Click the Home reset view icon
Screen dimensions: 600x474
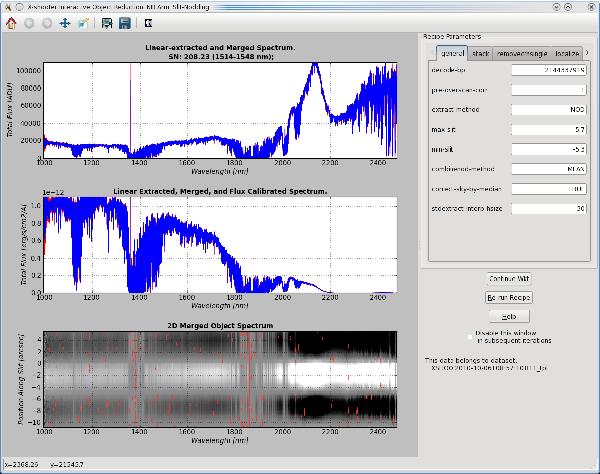pos(13,21)
